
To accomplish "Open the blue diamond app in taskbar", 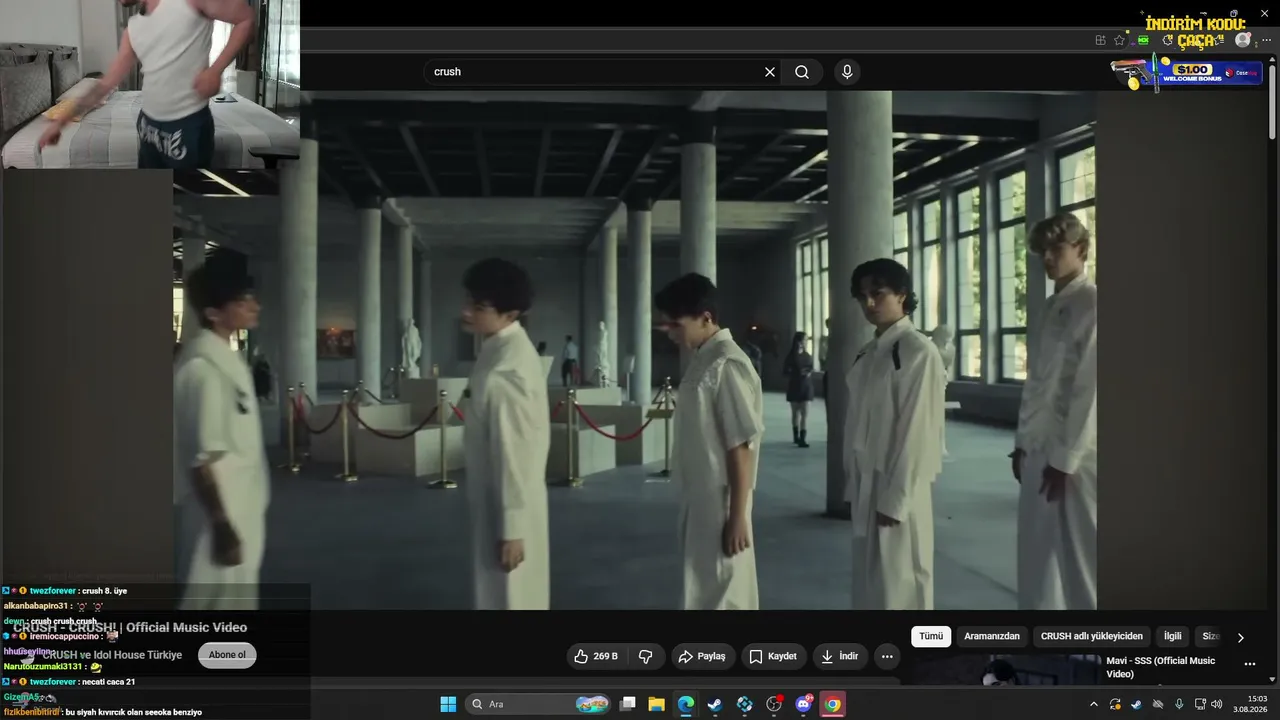I will [744, 704].
